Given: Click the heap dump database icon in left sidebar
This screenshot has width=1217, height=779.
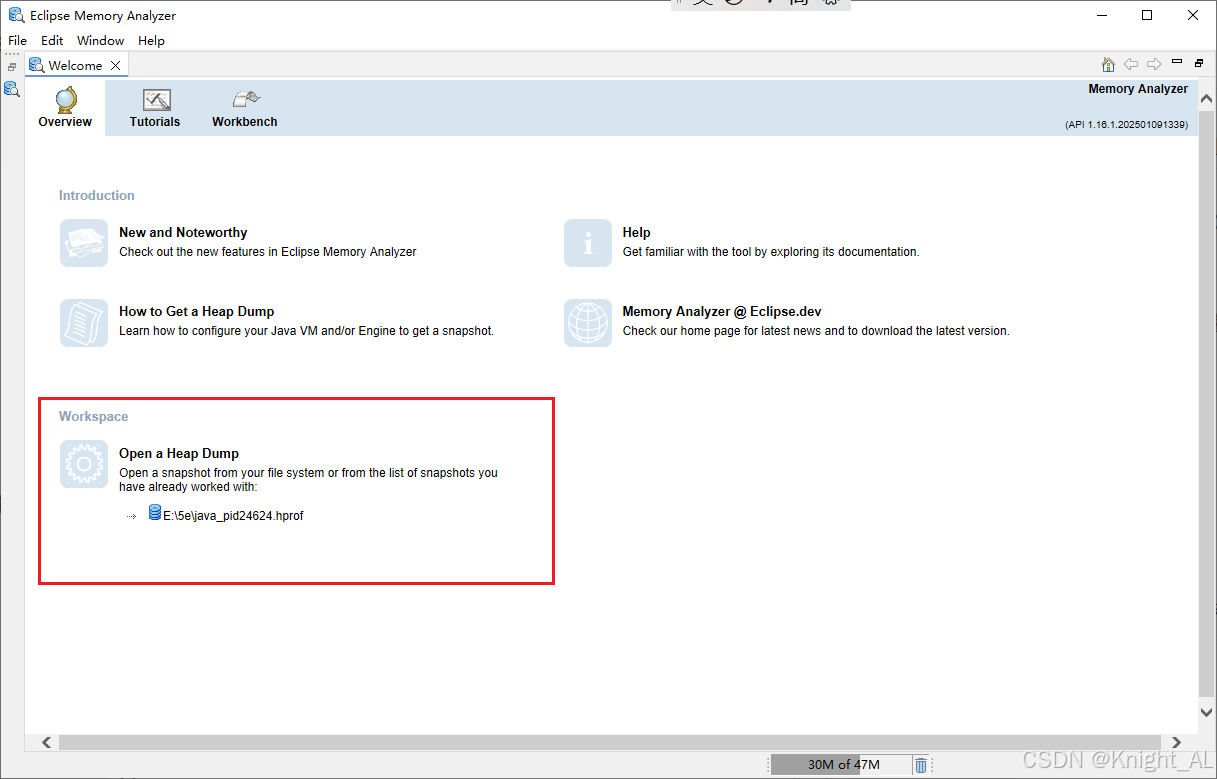Looking at the screenshot, I should pos(11,89).
